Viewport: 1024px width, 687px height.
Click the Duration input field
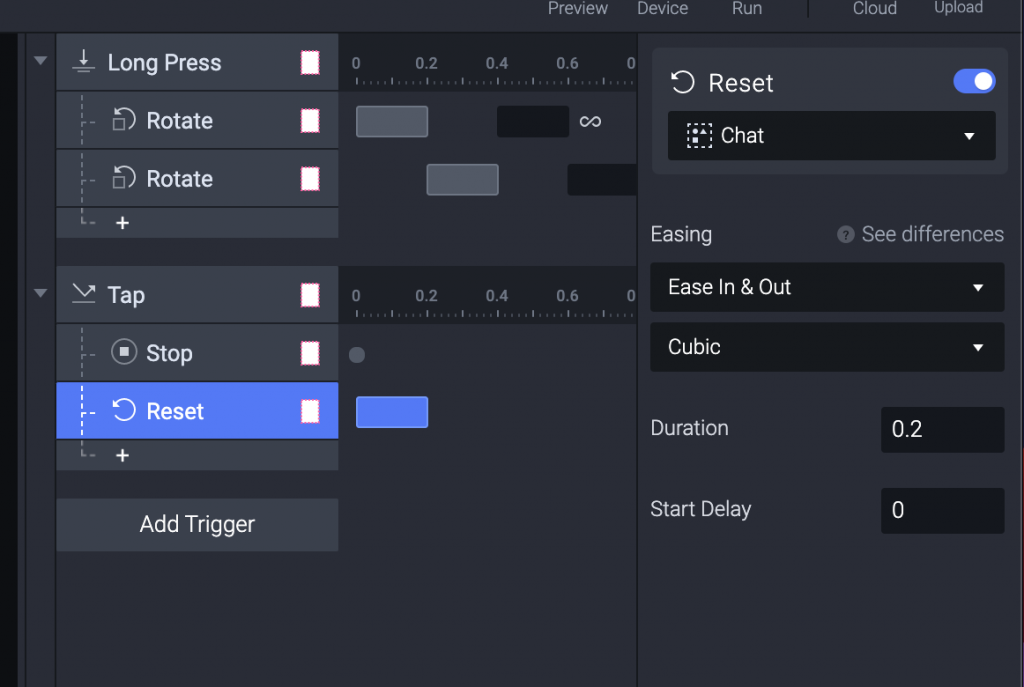pyautogui.click(x=942, y=429)
